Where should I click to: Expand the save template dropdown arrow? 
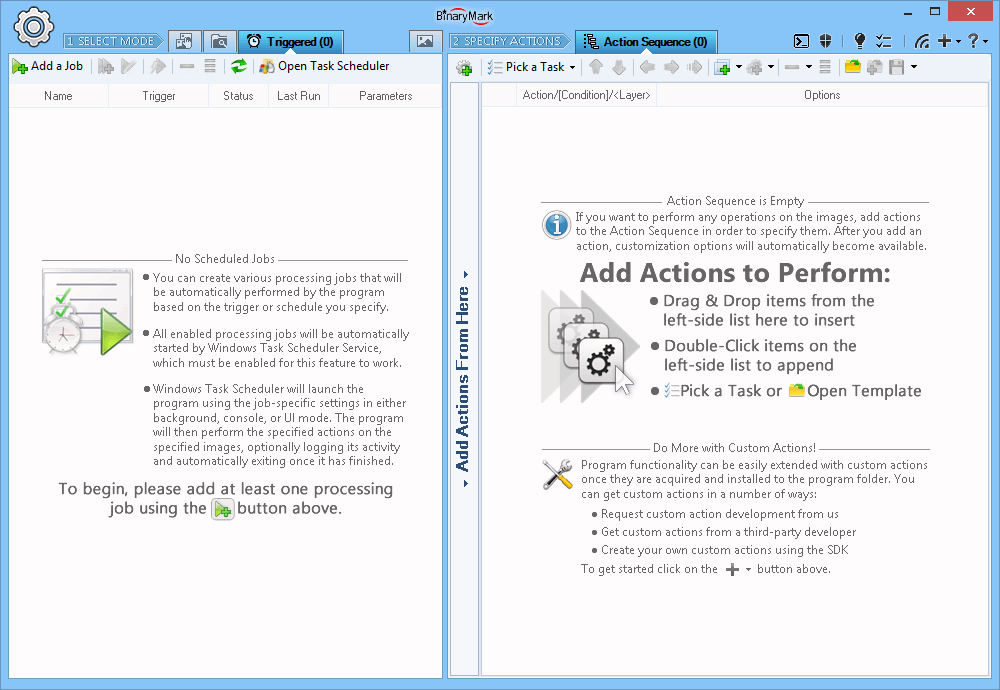tap(914, 67)
